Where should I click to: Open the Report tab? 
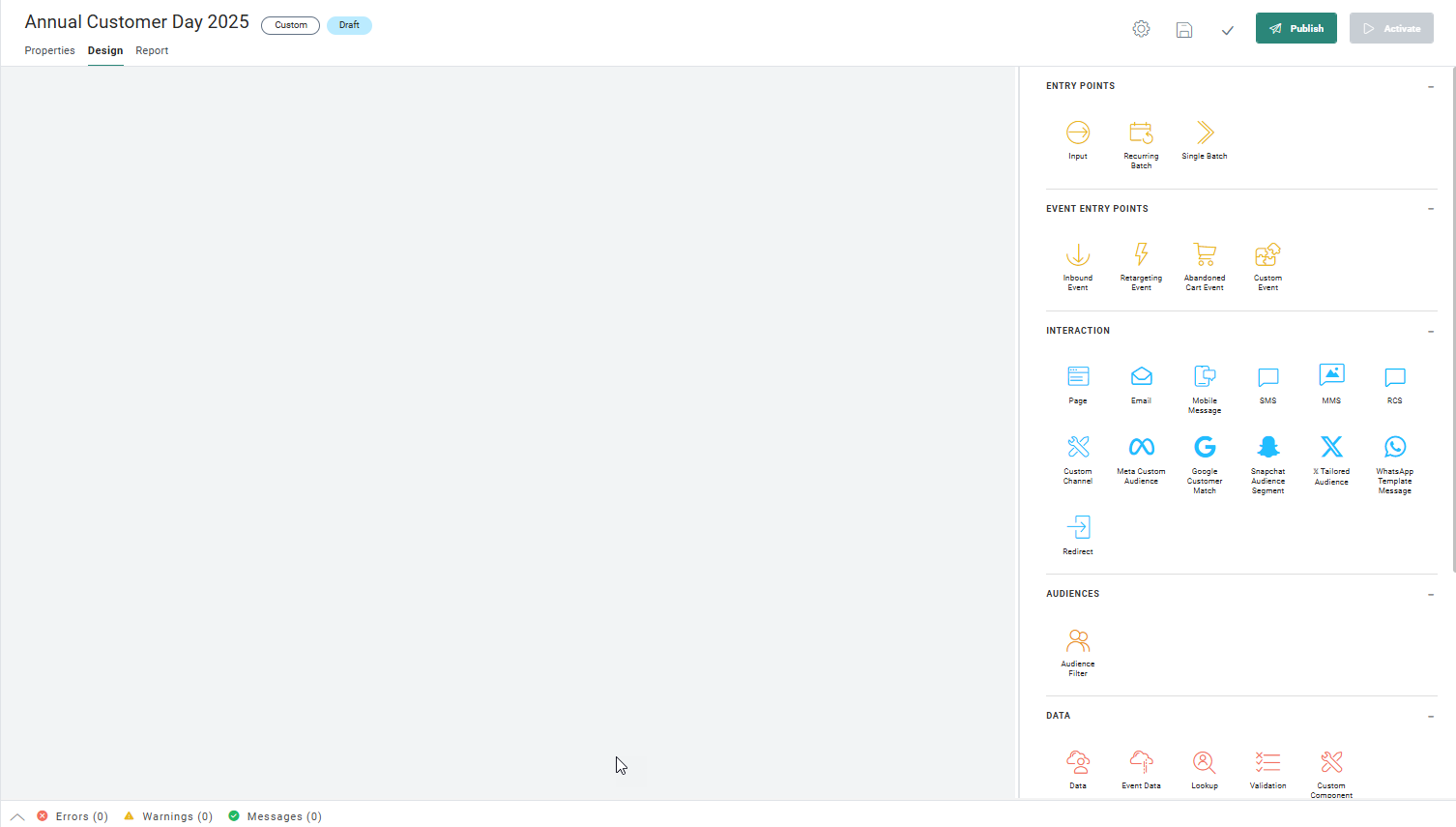pyautogui.click(x=152, y=50)
